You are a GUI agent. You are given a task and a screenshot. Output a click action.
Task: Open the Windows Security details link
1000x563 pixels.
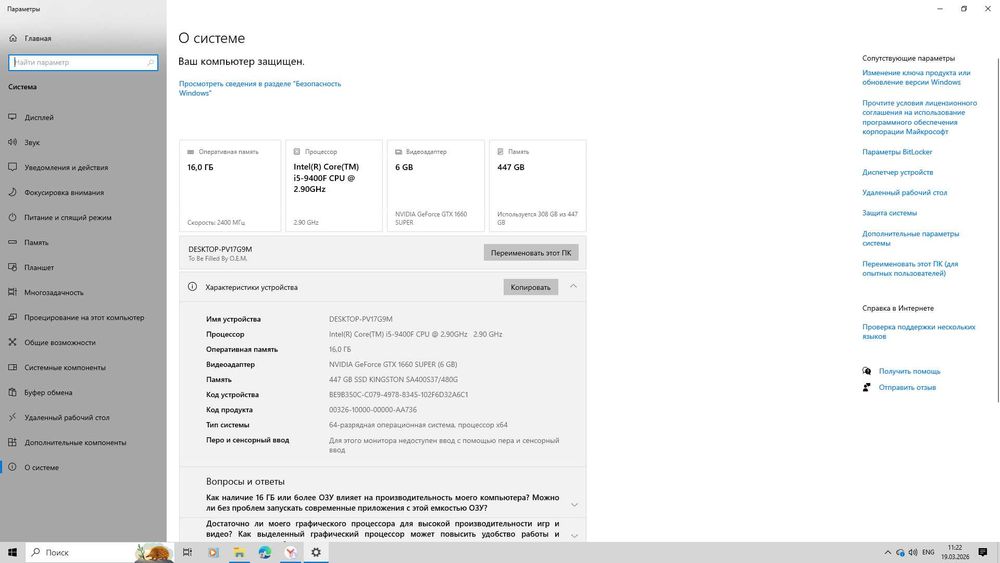tap(260, 88)
